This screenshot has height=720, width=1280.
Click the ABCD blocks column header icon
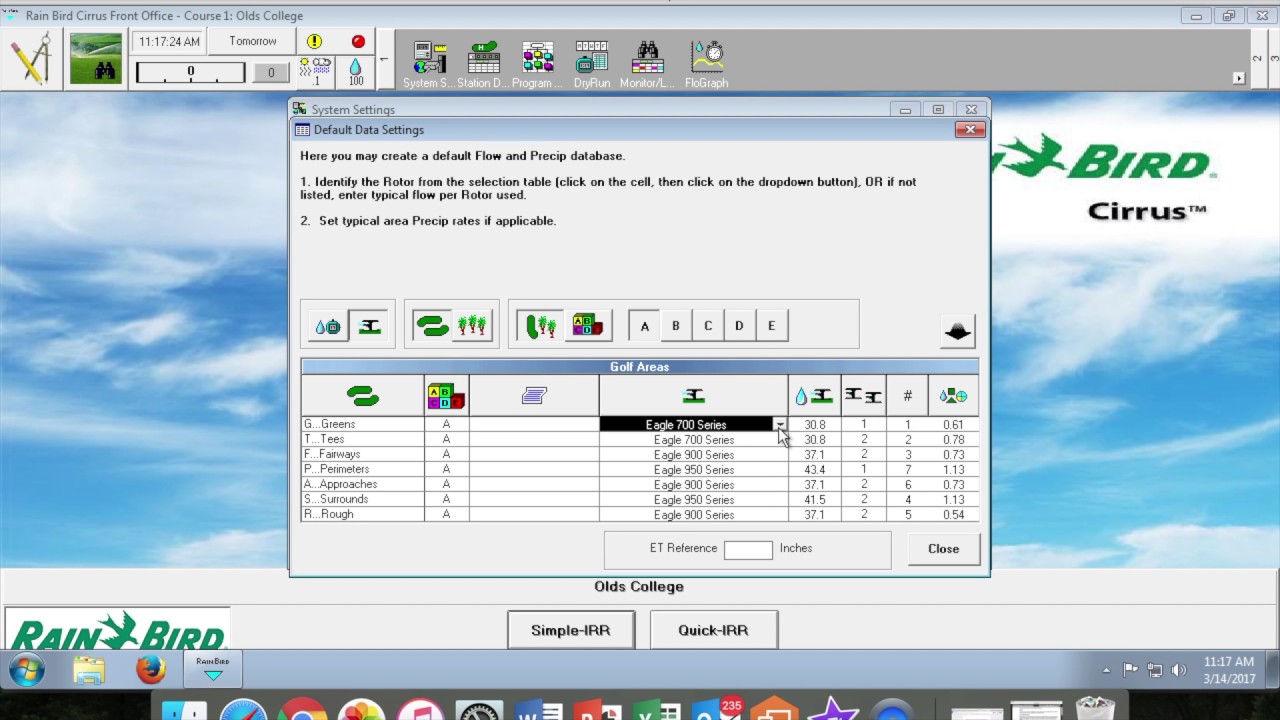coord(446,396)
